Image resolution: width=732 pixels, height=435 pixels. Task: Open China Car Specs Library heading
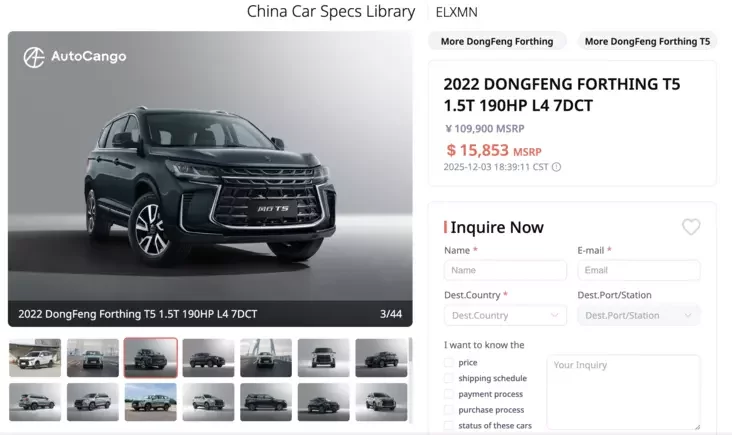click(x=331, y=12)
